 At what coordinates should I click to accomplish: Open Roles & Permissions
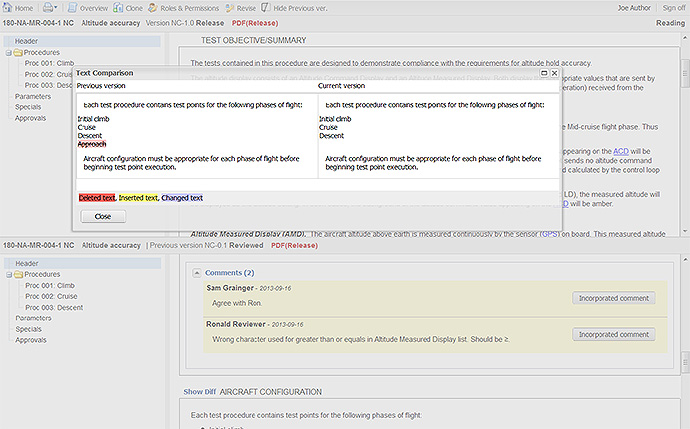click(x=184, y=8)
